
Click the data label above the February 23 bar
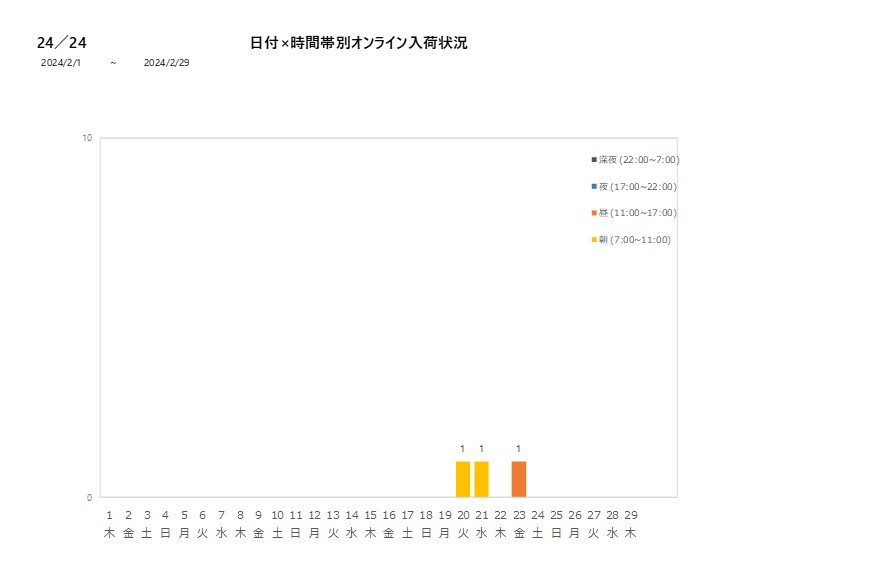[517, 449]
